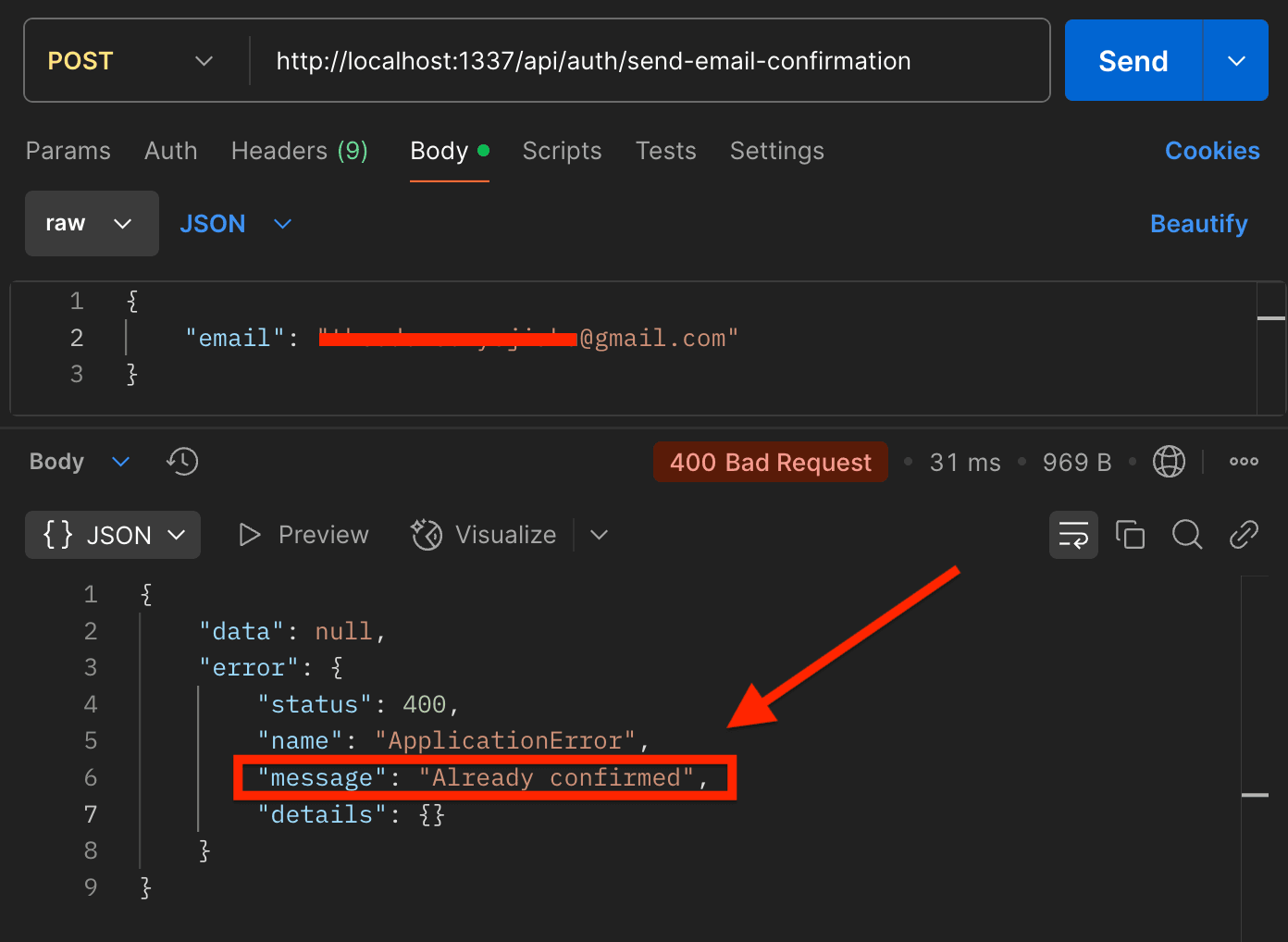Click the "data": null line
The width and height of the screenshot is (1288, 942).
point(292,631)
